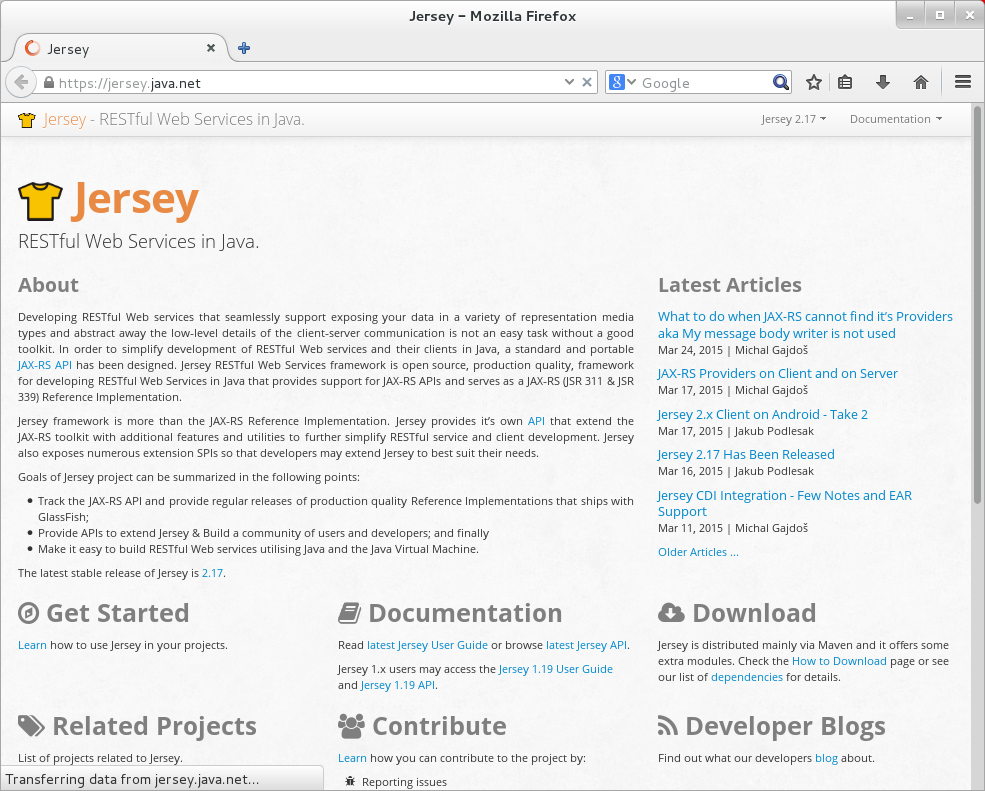Click the 'Mar 16, 2015 | Jakub Podlesak' text
This screenshot has height=791, width=985.
pyautogui.click(x=736, y=471)
